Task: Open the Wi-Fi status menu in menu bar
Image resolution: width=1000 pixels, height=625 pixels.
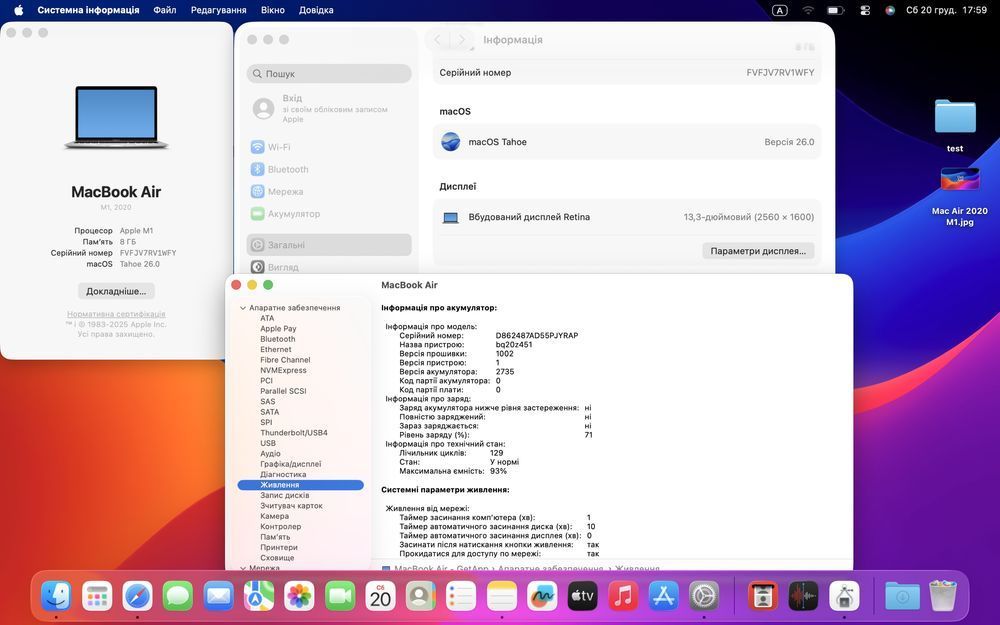Action: (x=808, y=10)
